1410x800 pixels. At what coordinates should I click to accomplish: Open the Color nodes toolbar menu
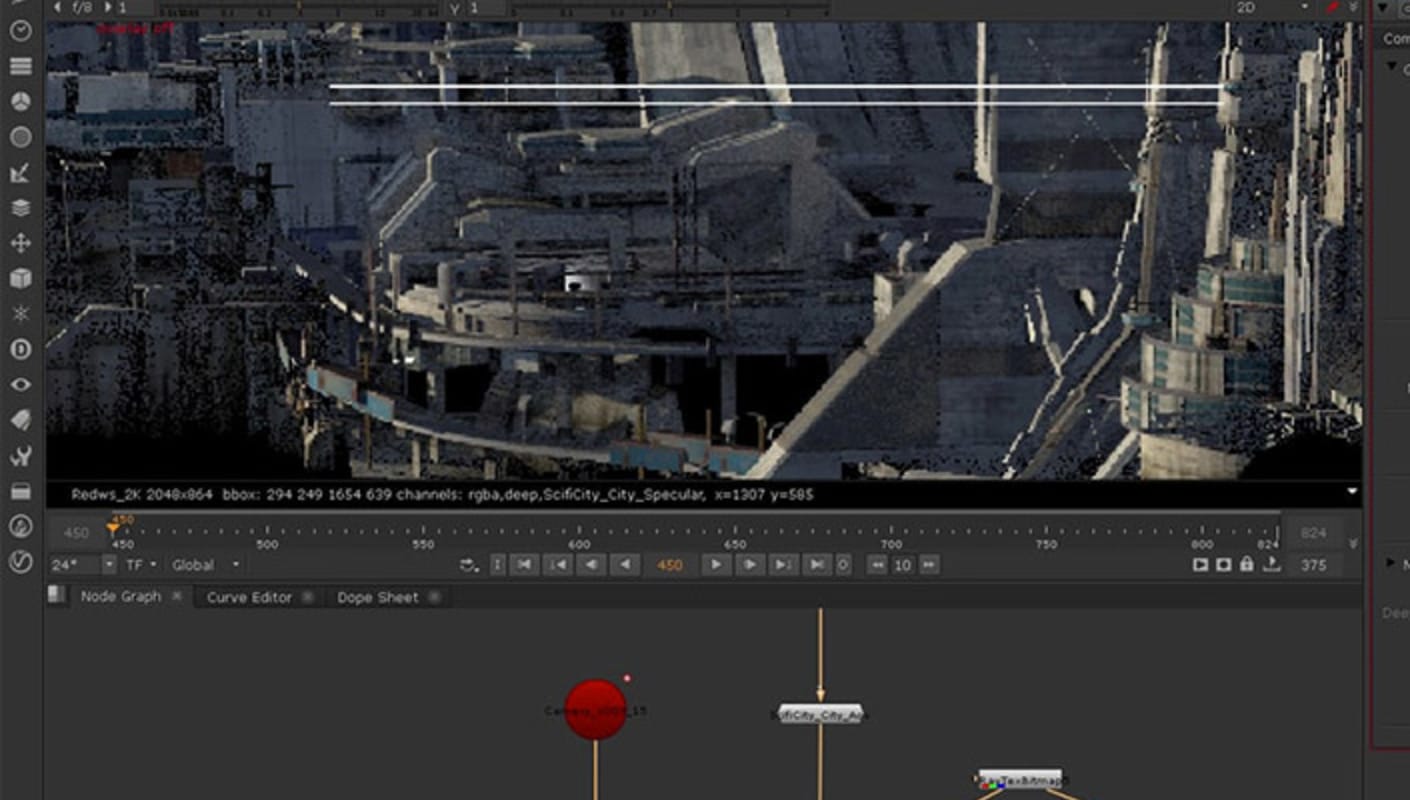click(x=20, y=102)
